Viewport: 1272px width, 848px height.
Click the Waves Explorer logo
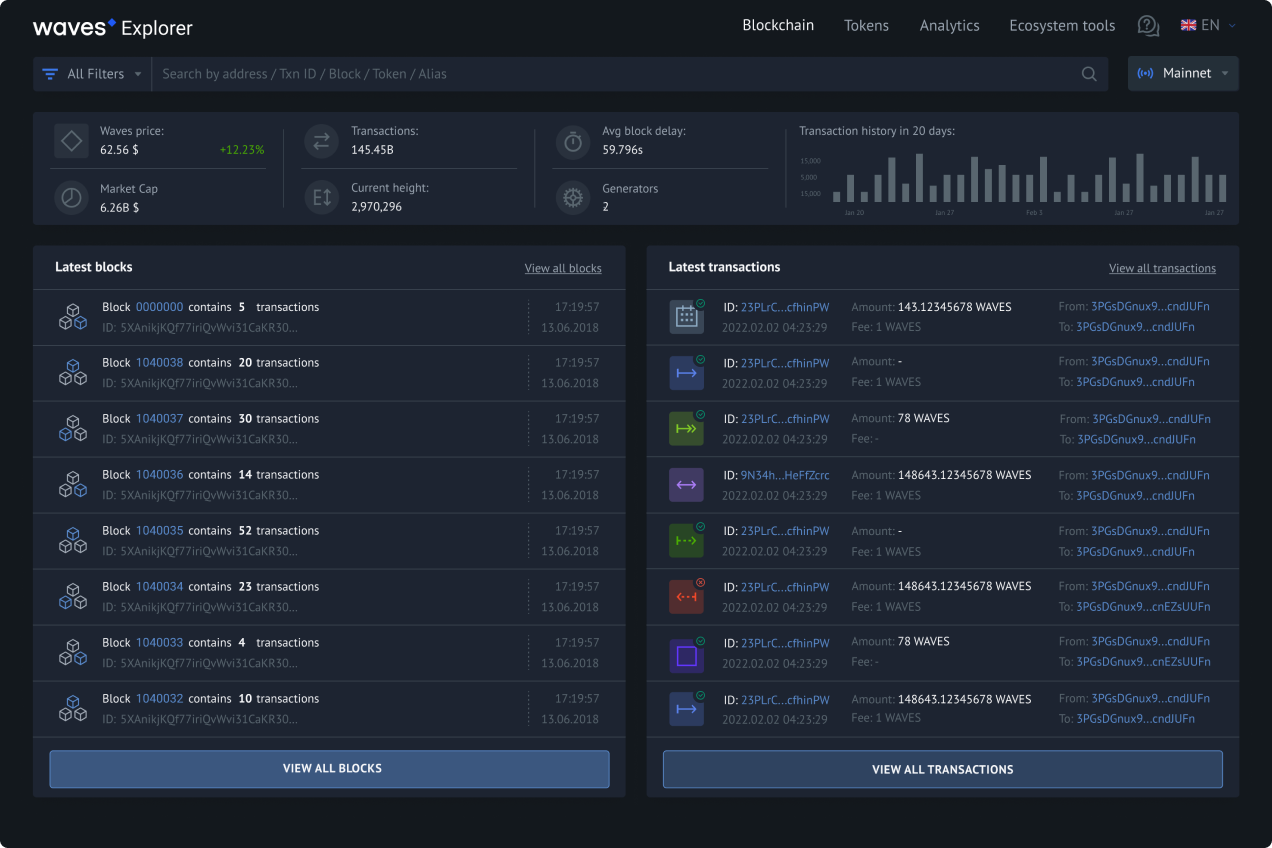(113, 27)
